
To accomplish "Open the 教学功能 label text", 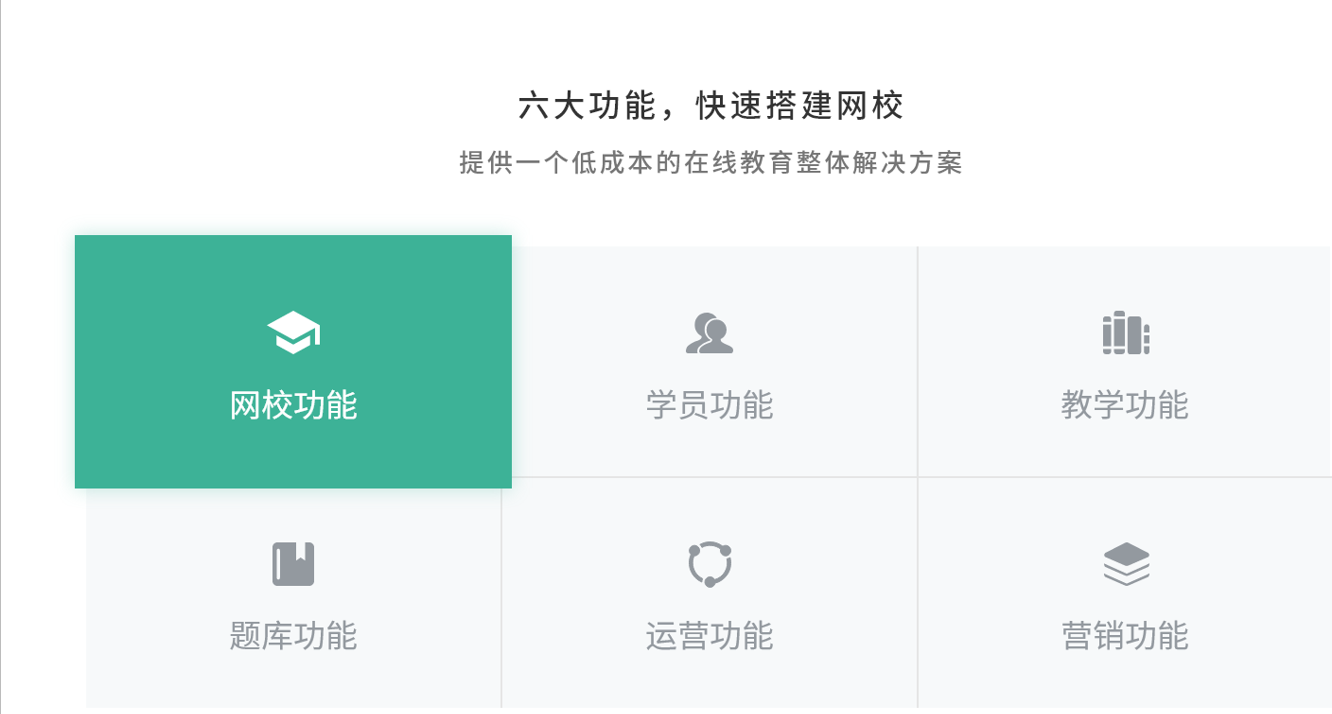I will point(1125,405).
